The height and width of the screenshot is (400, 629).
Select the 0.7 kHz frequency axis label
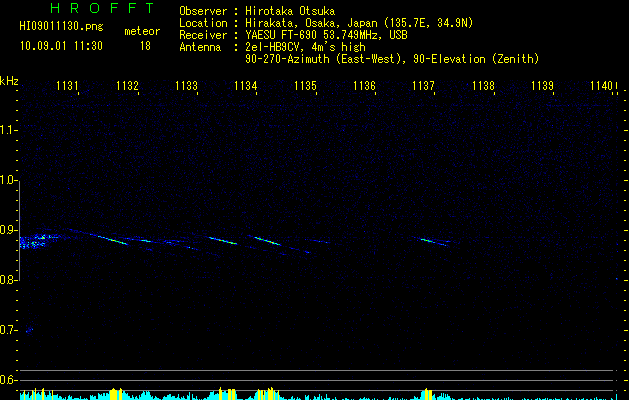[8, 330]
